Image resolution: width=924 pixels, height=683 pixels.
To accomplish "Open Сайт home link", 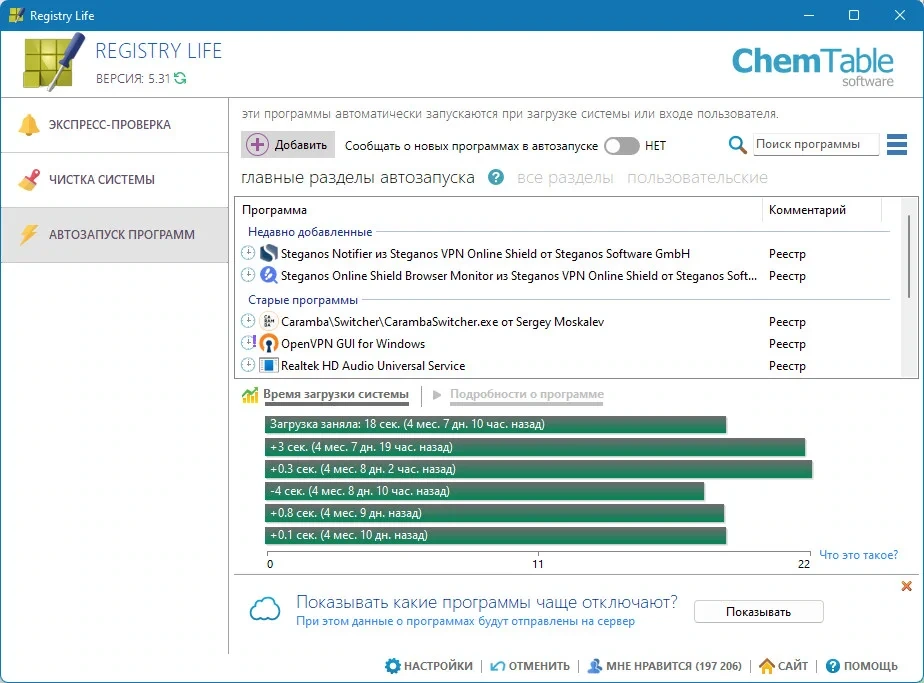I will point(783,666).
